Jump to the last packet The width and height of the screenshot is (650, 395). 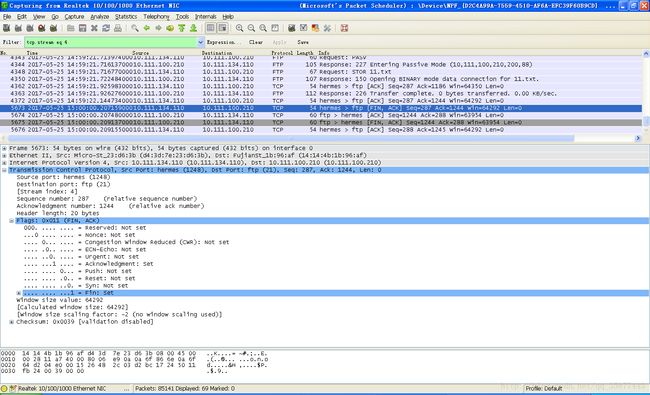[x=193, y=28]
